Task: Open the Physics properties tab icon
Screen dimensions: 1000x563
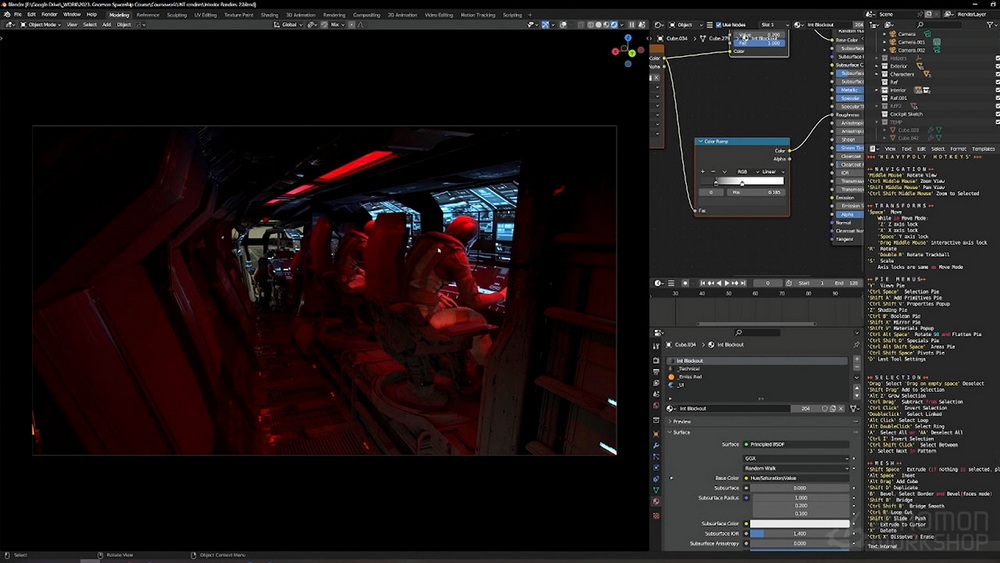Action: pos(656,467)
